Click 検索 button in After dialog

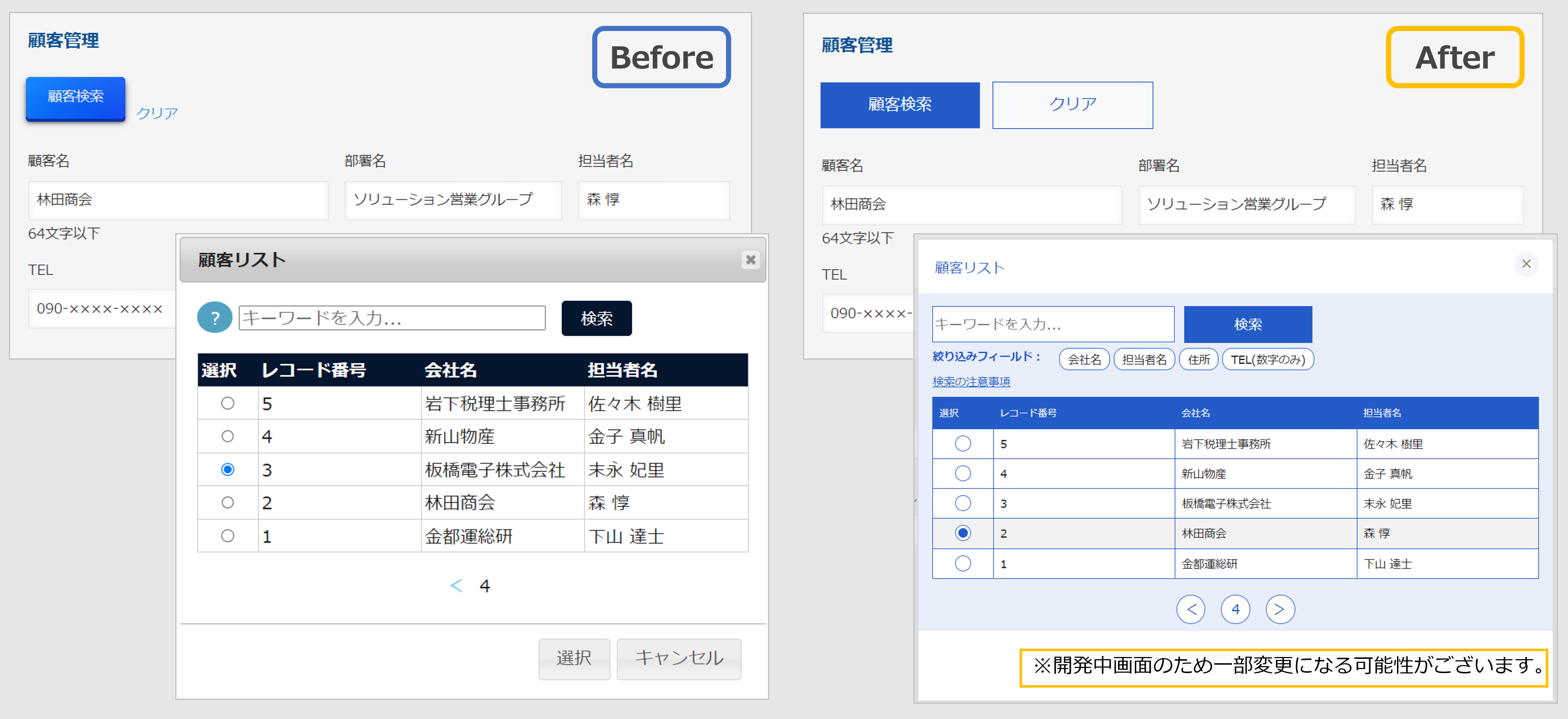click(1248, 324)
